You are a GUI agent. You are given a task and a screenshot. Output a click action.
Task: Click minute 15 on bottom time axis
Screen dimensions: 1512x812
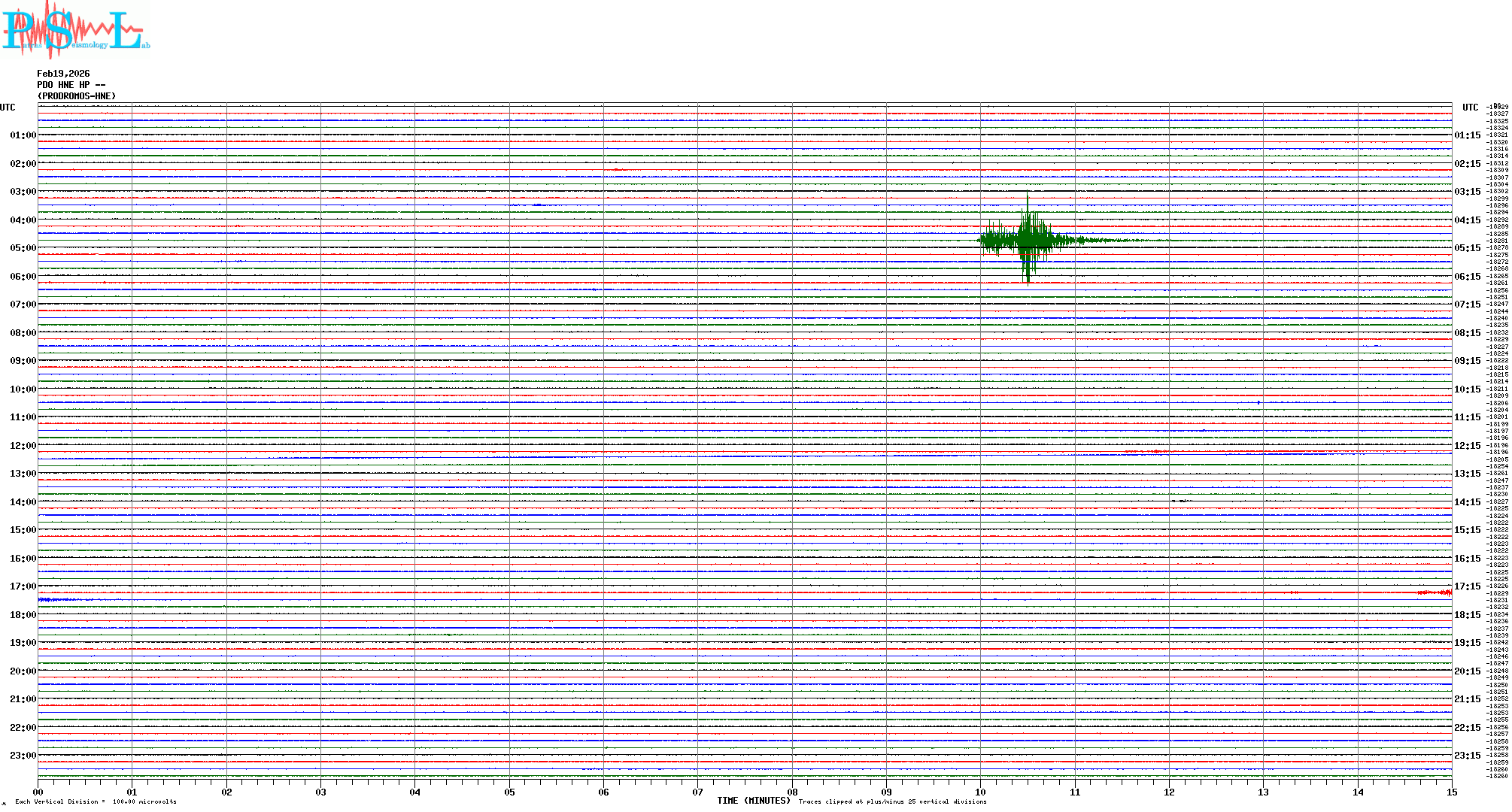(x=1451, y=792)
